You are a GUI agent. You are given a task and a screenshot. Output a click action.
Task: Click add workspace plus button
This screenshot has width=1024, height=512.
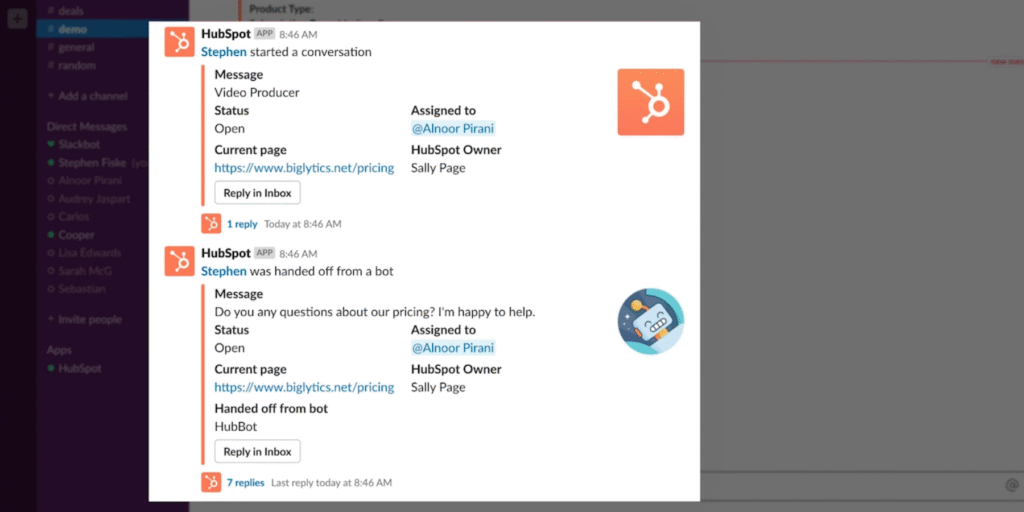tap(18, 18)
